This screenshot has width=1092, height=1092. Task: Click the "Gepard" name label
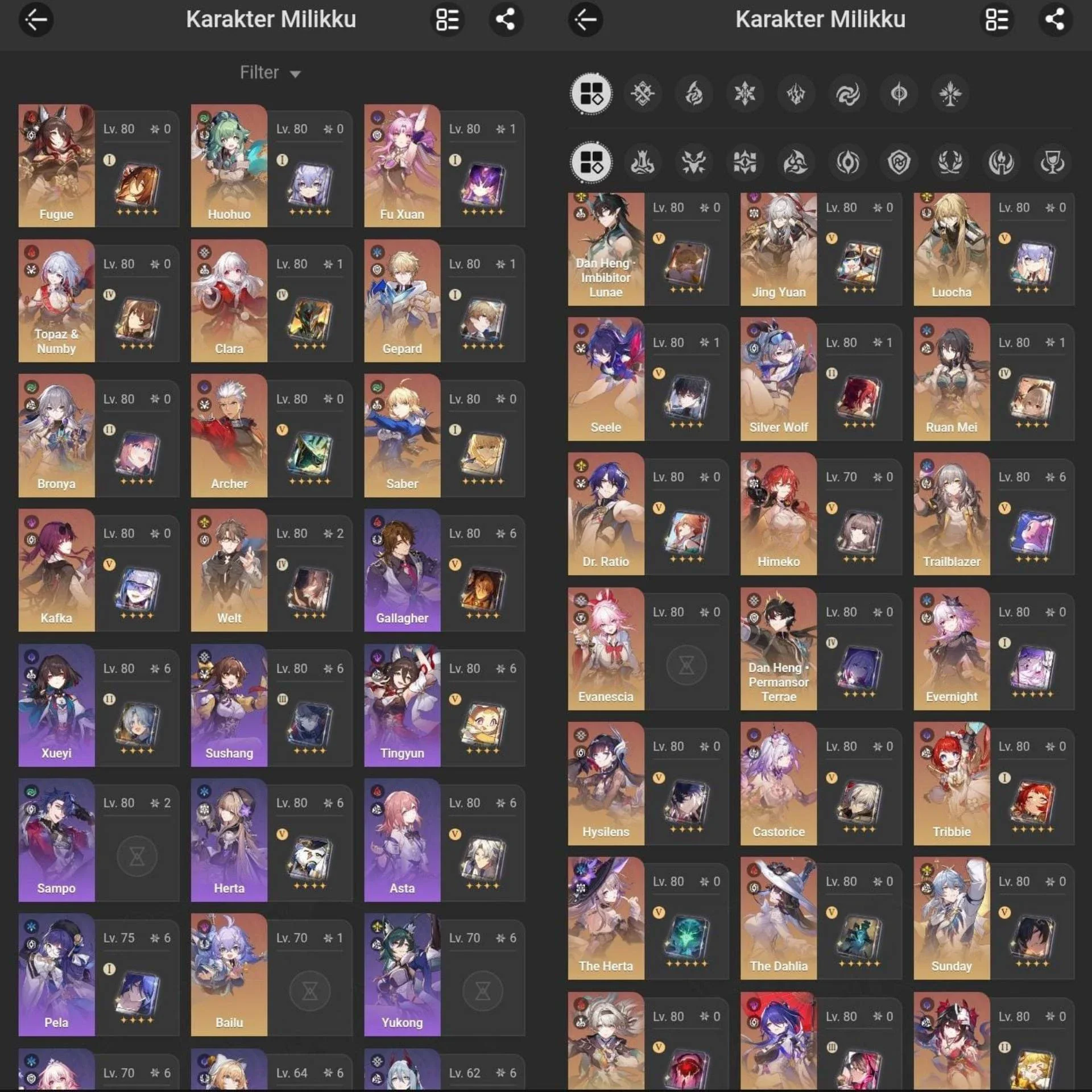click(402, 349)
